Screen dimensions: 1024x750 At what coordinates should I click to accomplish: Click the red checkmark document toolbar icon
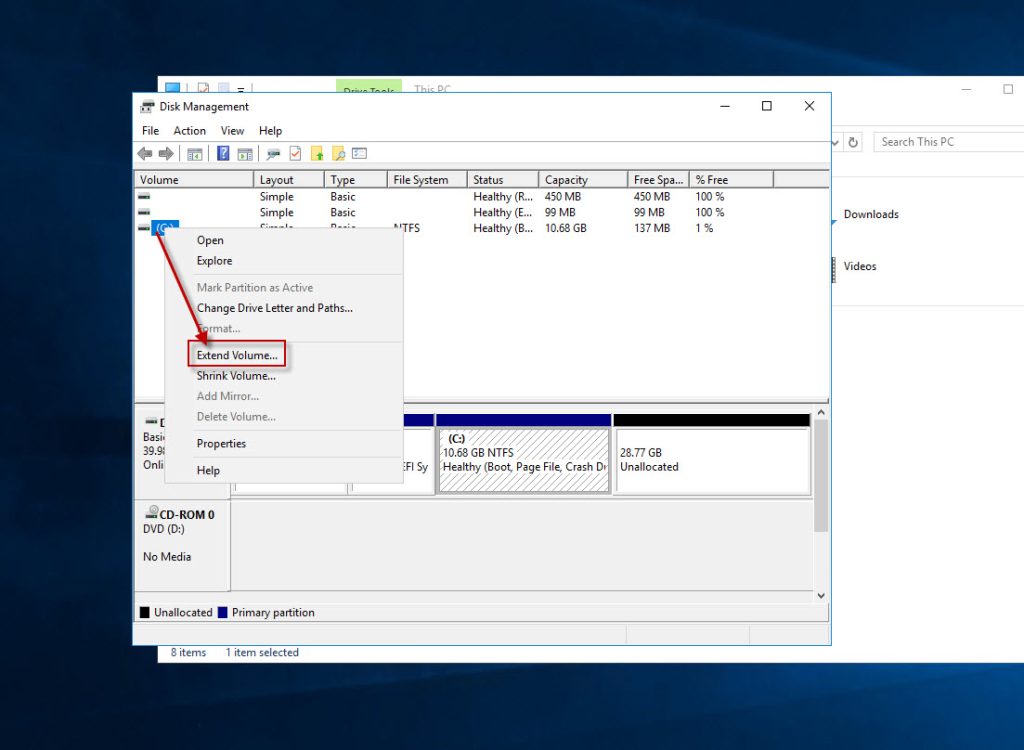(x=295, y=154)
